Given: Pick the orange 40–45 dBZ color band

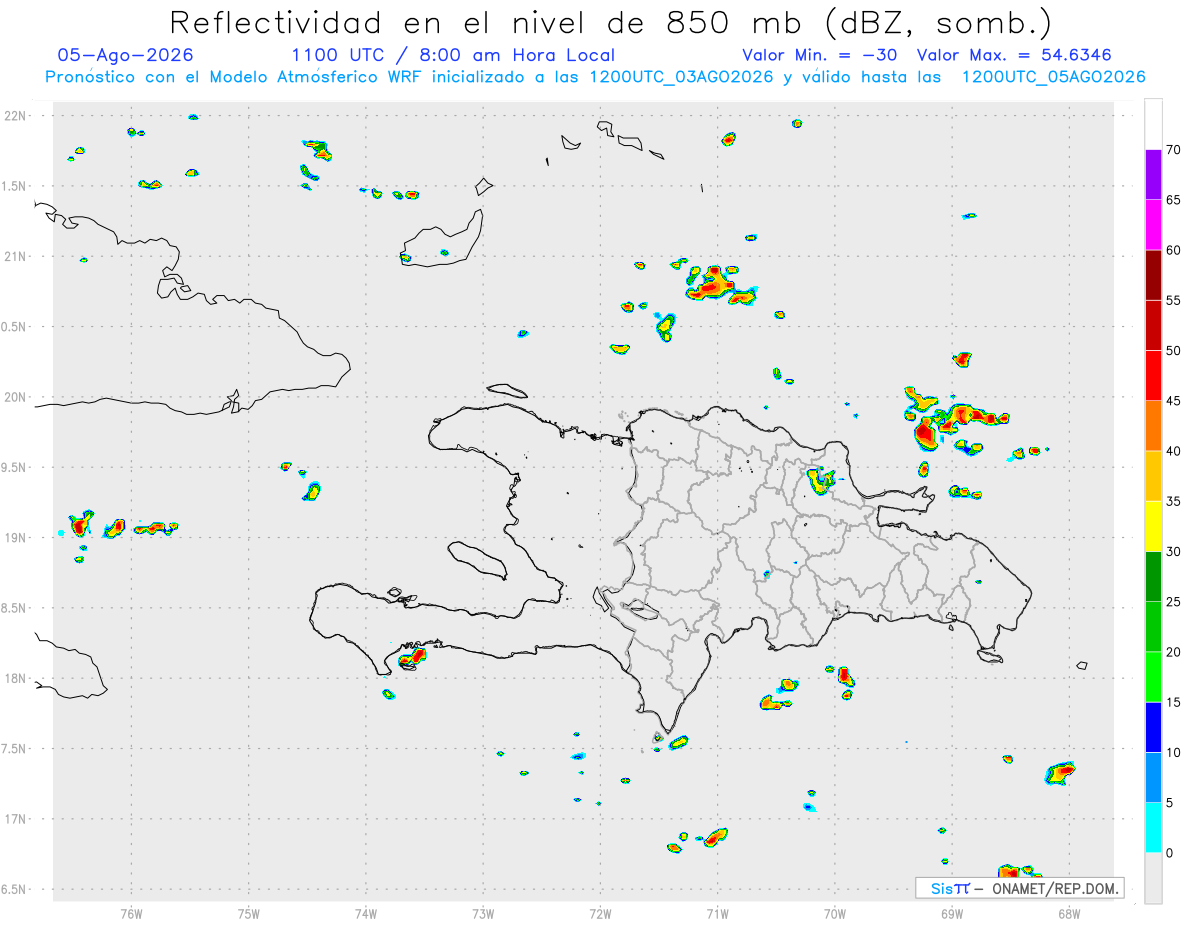Looking at the screenshot, I should coord(1153,425).
